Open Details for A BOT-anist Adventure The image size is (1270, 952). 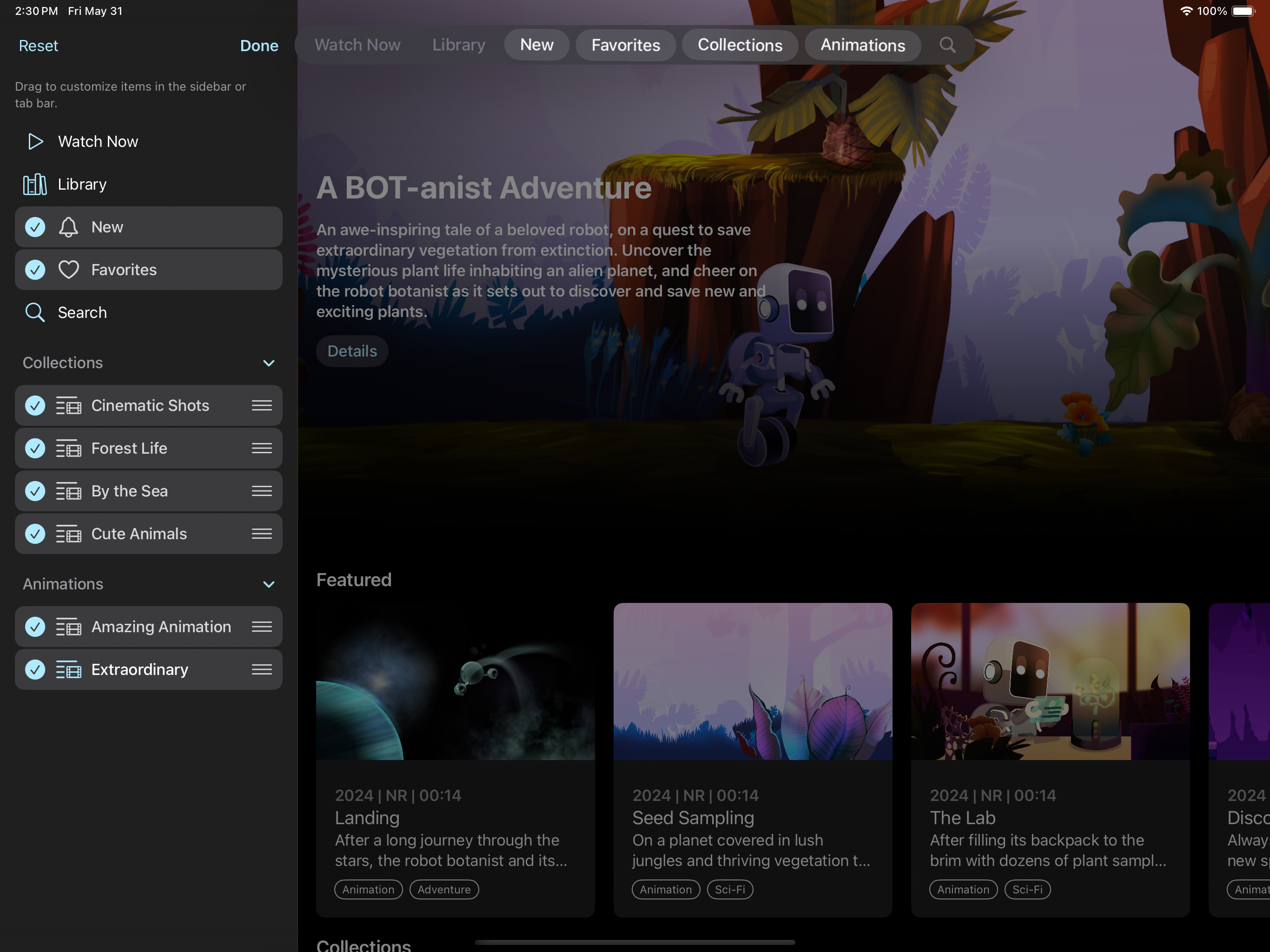coord(352,351)
